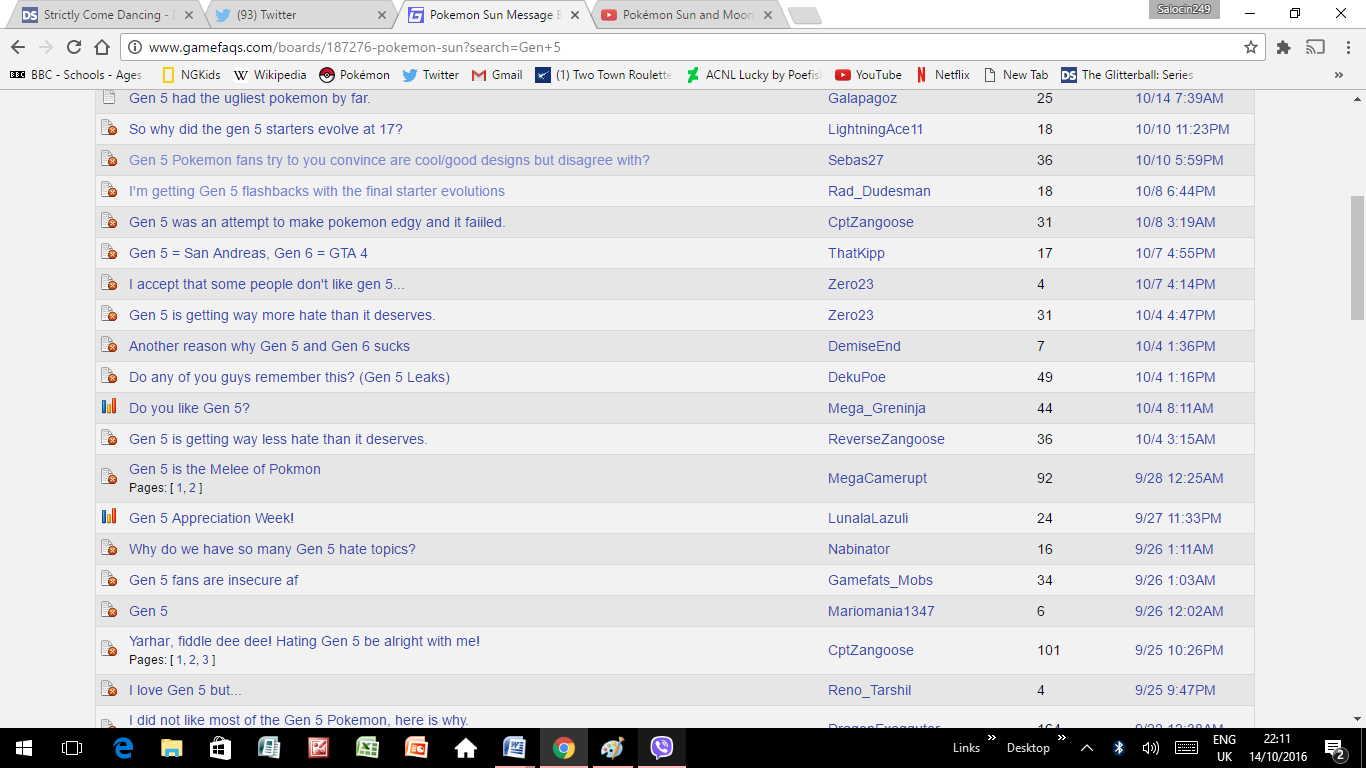Go to the browser home page icon
Viewport: 1366px width, 768px height.
tap(102, 47)
